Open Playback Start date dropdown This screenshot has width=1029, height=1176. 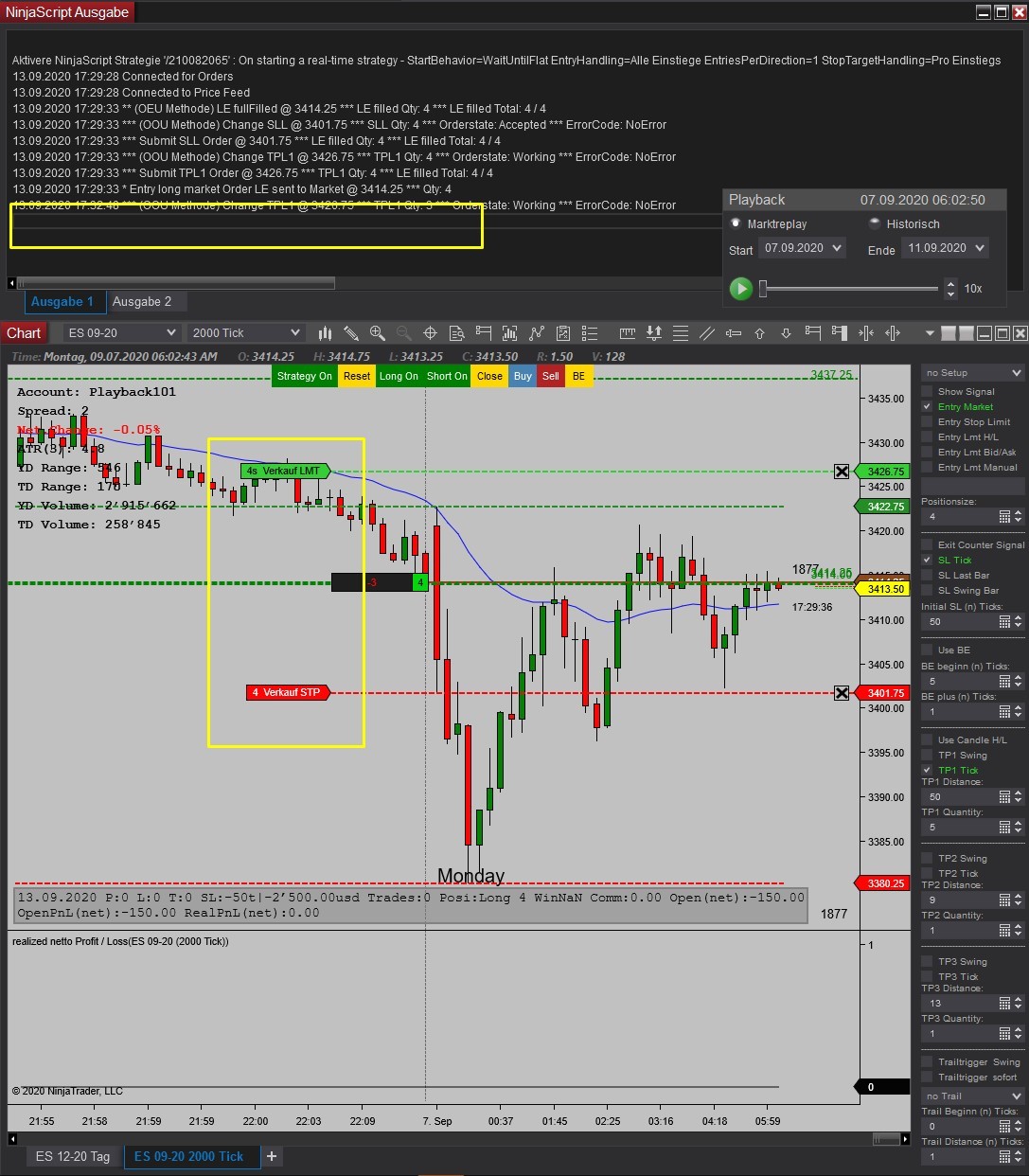(x=803, y=248)
